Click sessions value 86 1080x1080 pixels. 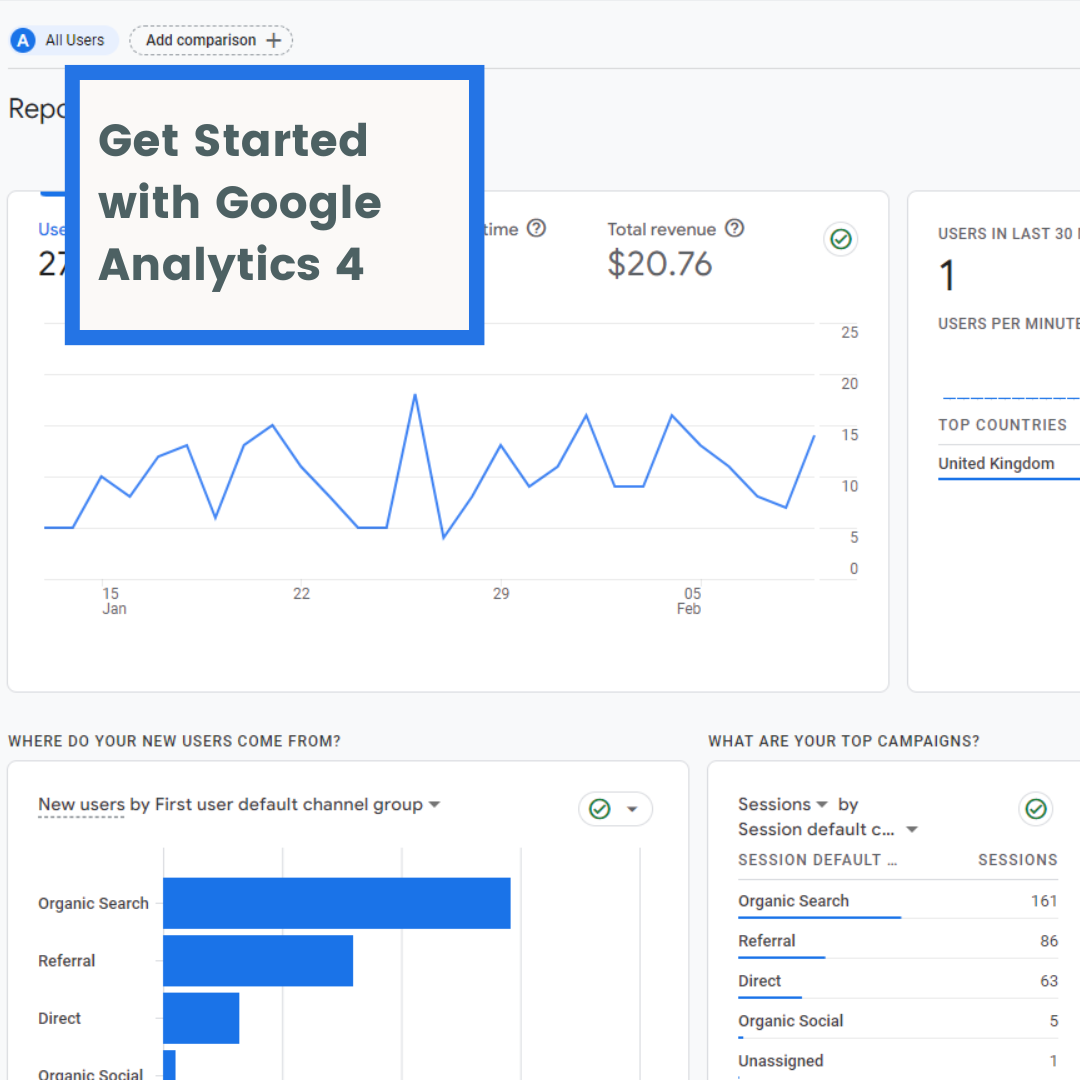(1049, 941)
